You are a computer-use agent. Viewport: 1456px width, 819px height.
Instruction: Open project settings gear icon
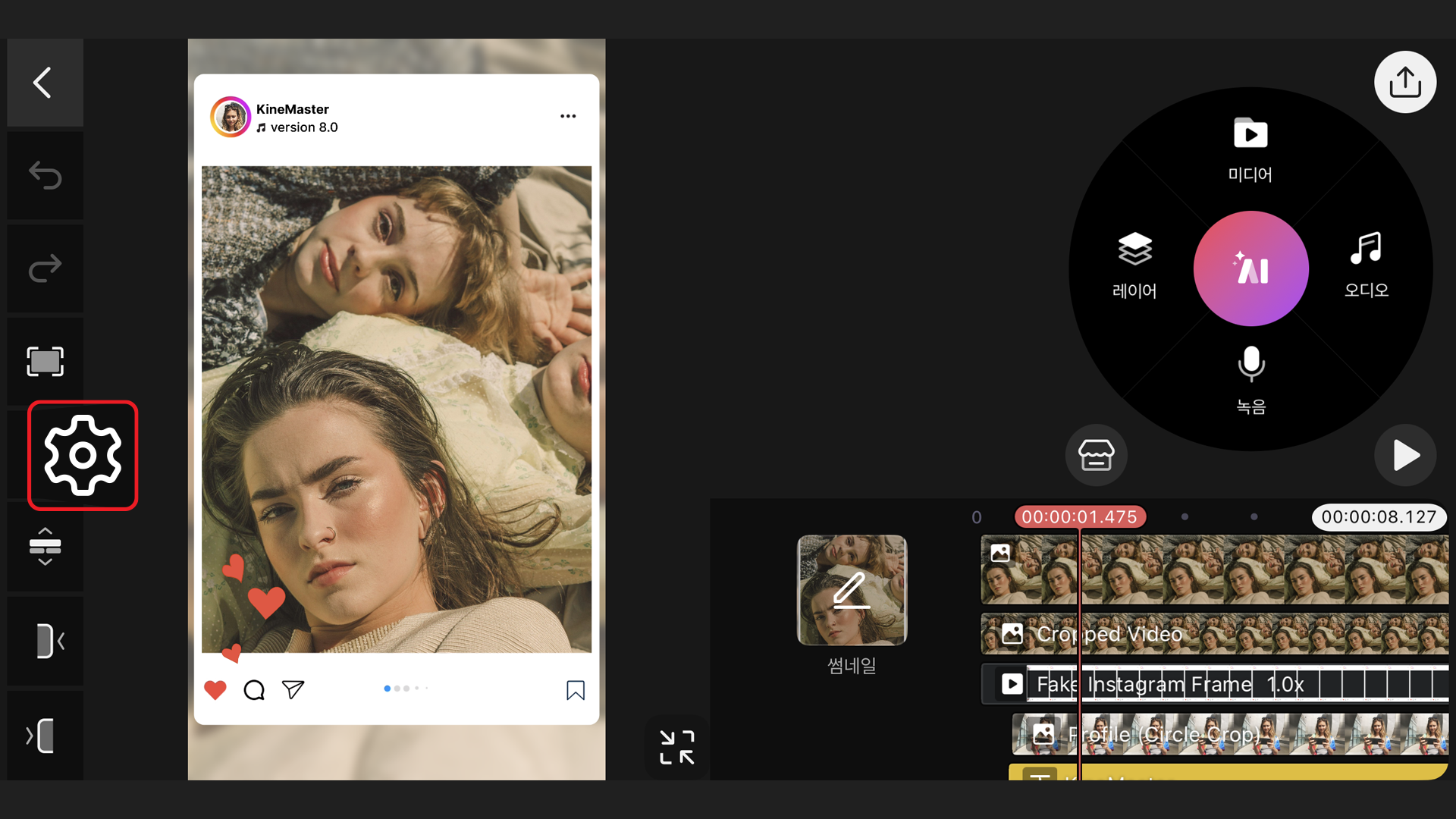pyautogui.click(x=83, y=455)
